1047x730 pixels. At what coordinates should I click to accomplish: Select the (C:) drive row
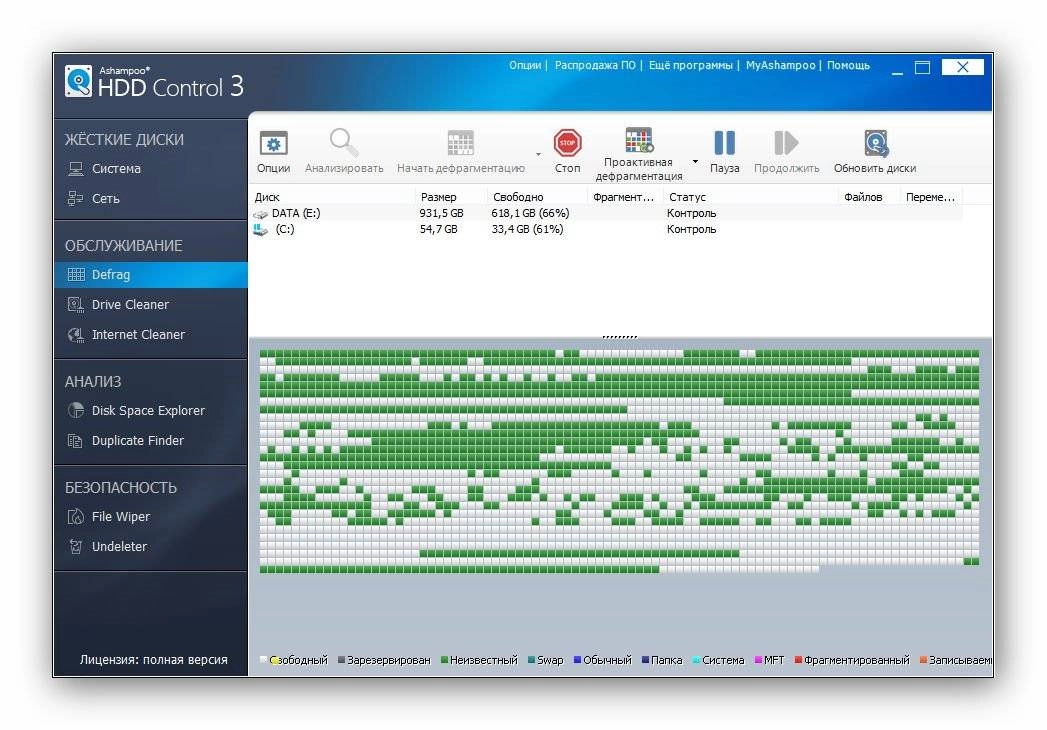607,229
